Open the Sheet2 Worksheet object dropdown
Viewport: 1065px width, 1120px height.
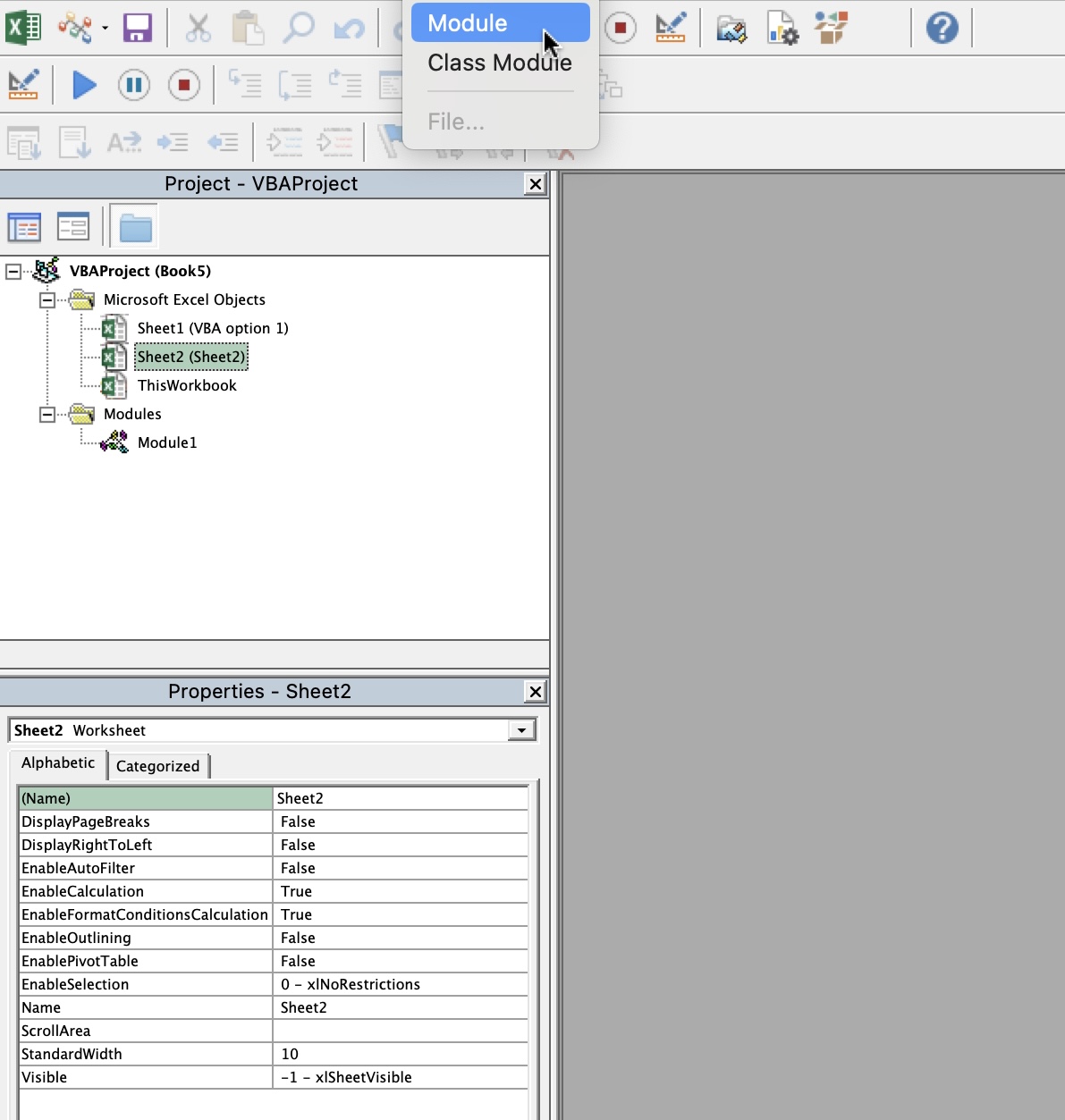pos(521,730)
